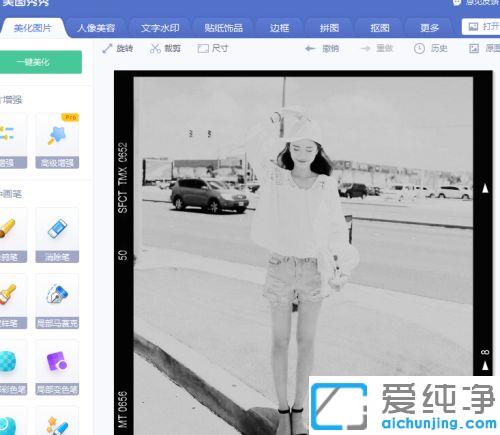Expand the 更多 more tab

point(429,28)
